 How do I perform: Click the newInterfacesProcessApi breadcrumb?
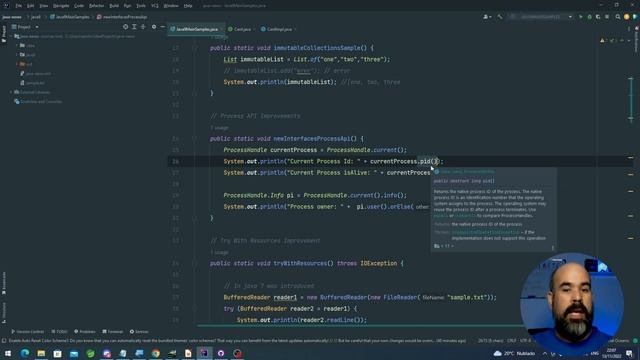[122, 17]
